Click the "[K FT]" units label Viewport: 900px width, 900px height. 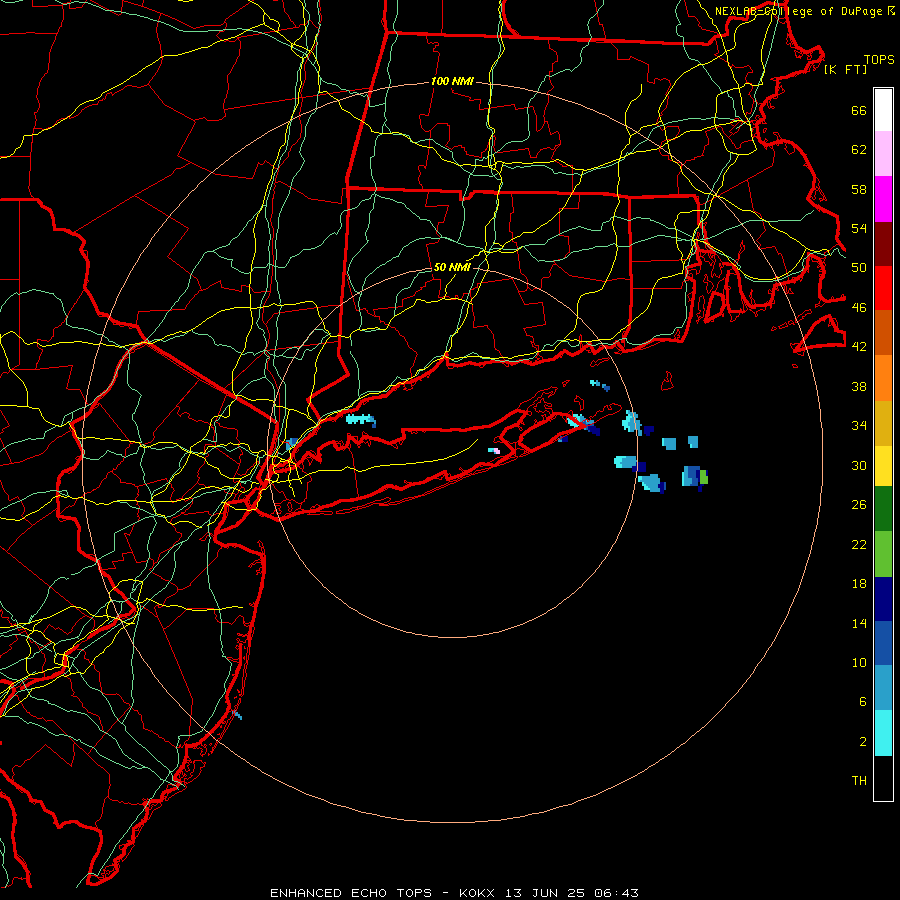[845, 69]
